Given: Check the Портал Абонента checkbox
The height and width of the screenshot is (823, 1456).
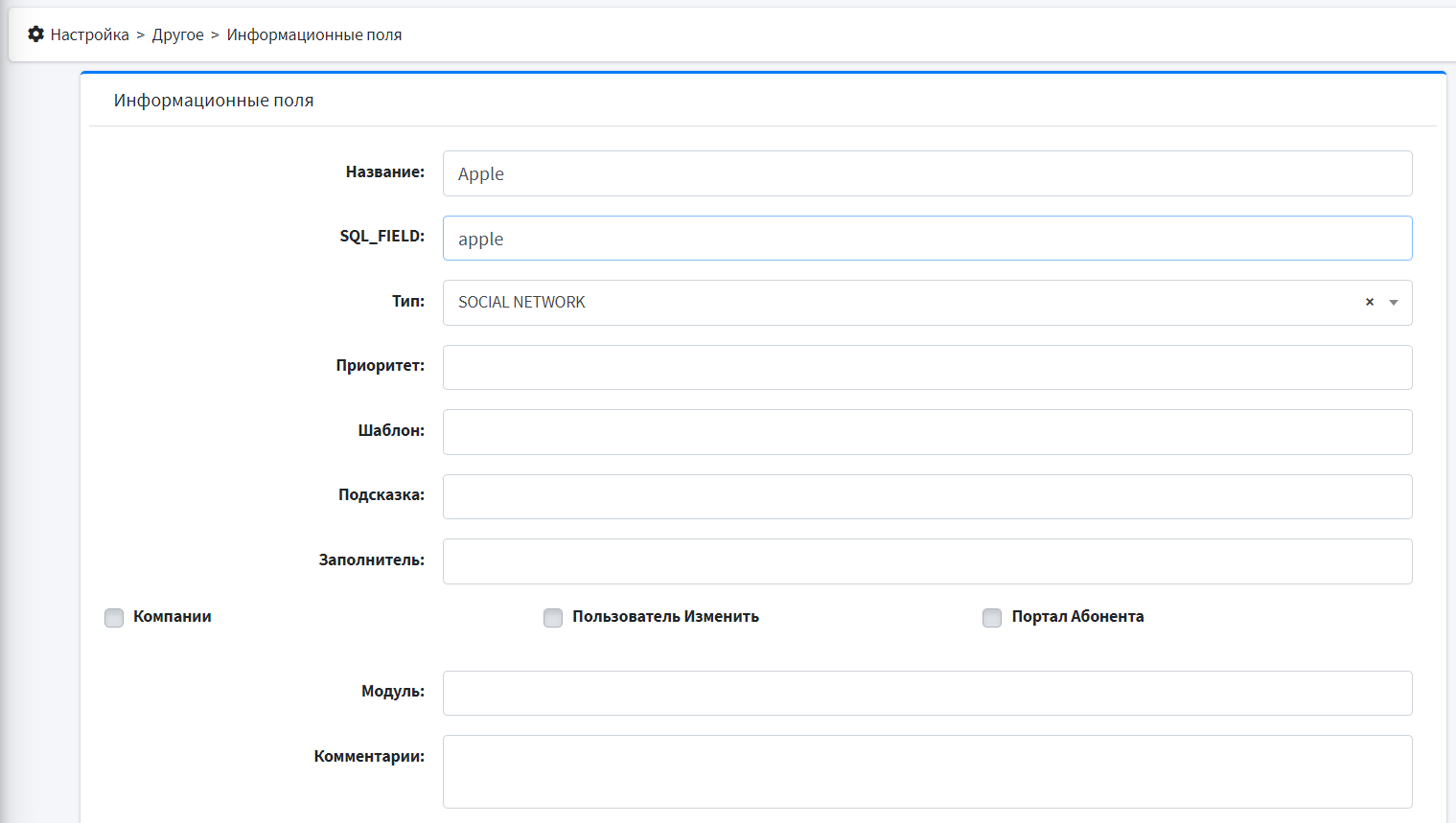Looking at the screenshot, I should tap(992, 618).
